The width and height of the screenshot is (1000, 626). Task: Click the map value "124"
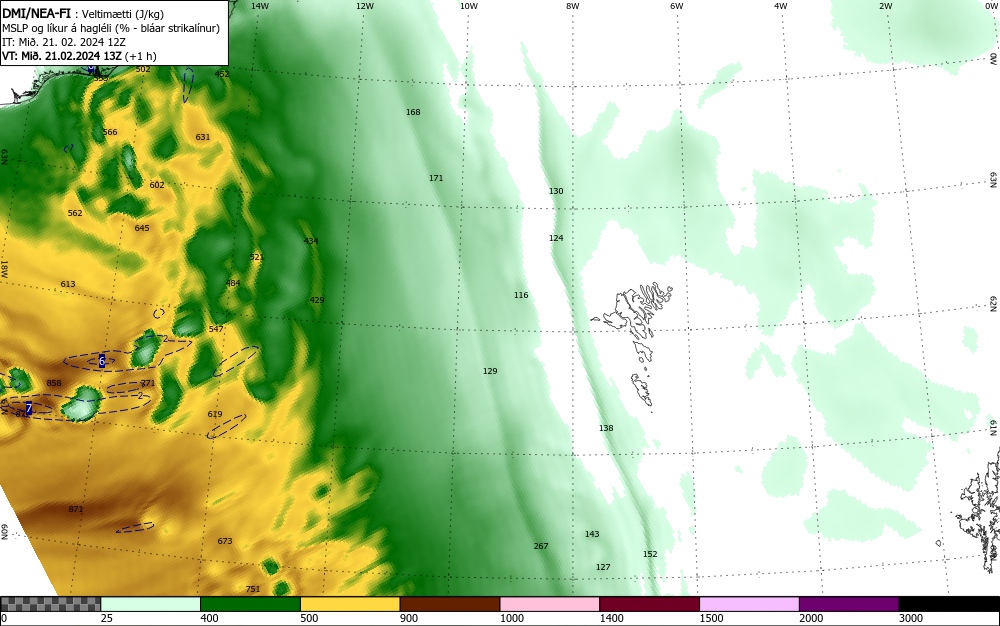[556, 238]
